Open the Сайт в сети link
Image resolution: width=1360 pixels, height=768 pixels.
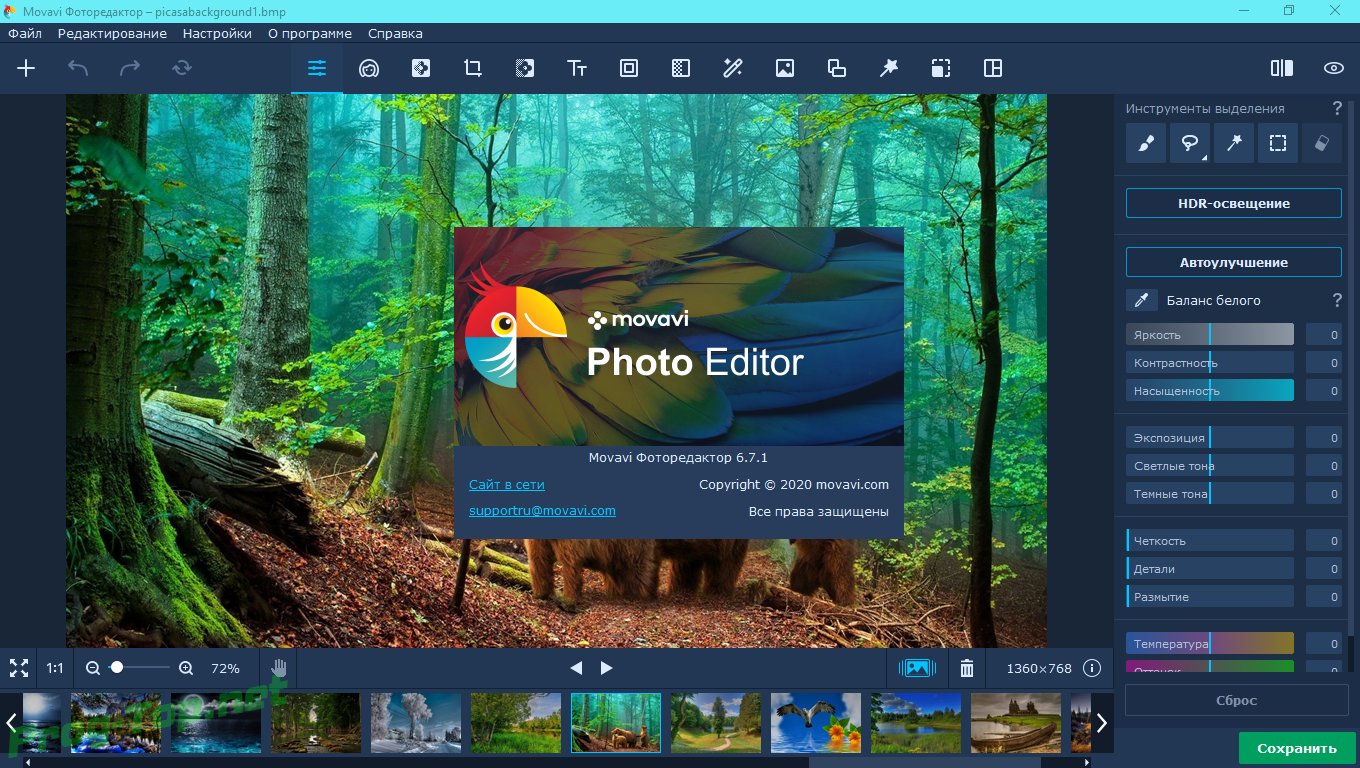(507, 484)
